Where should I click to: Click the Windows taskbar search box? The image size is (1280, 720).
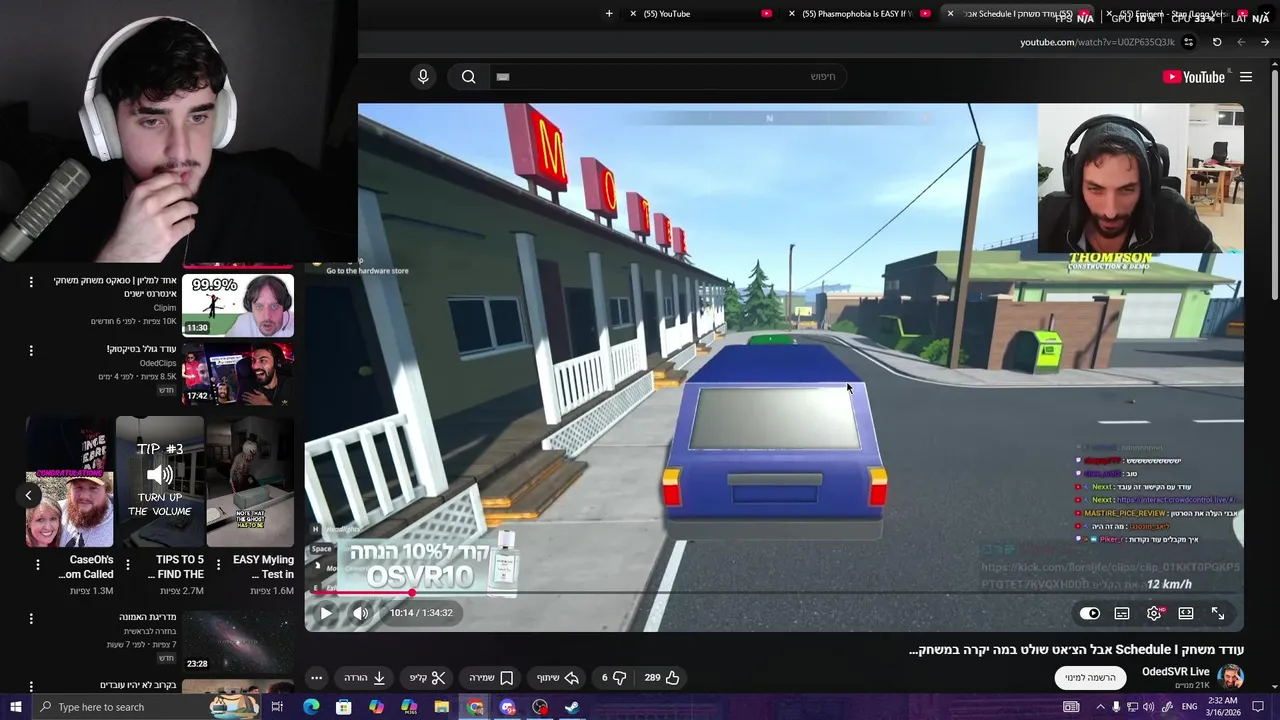(148, 707)
